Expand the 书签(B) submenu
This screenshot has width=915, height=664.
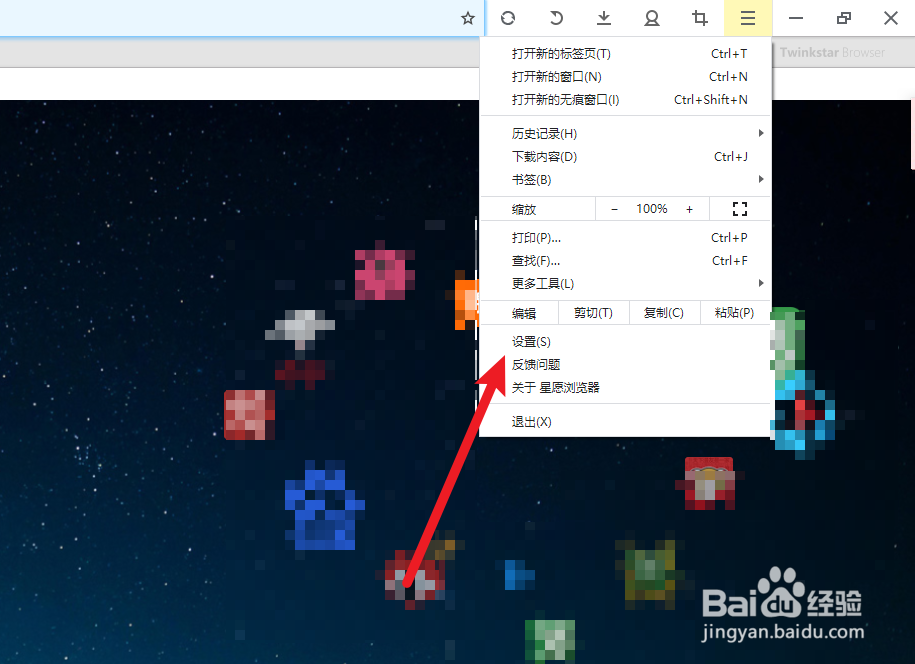click(761, 179)
